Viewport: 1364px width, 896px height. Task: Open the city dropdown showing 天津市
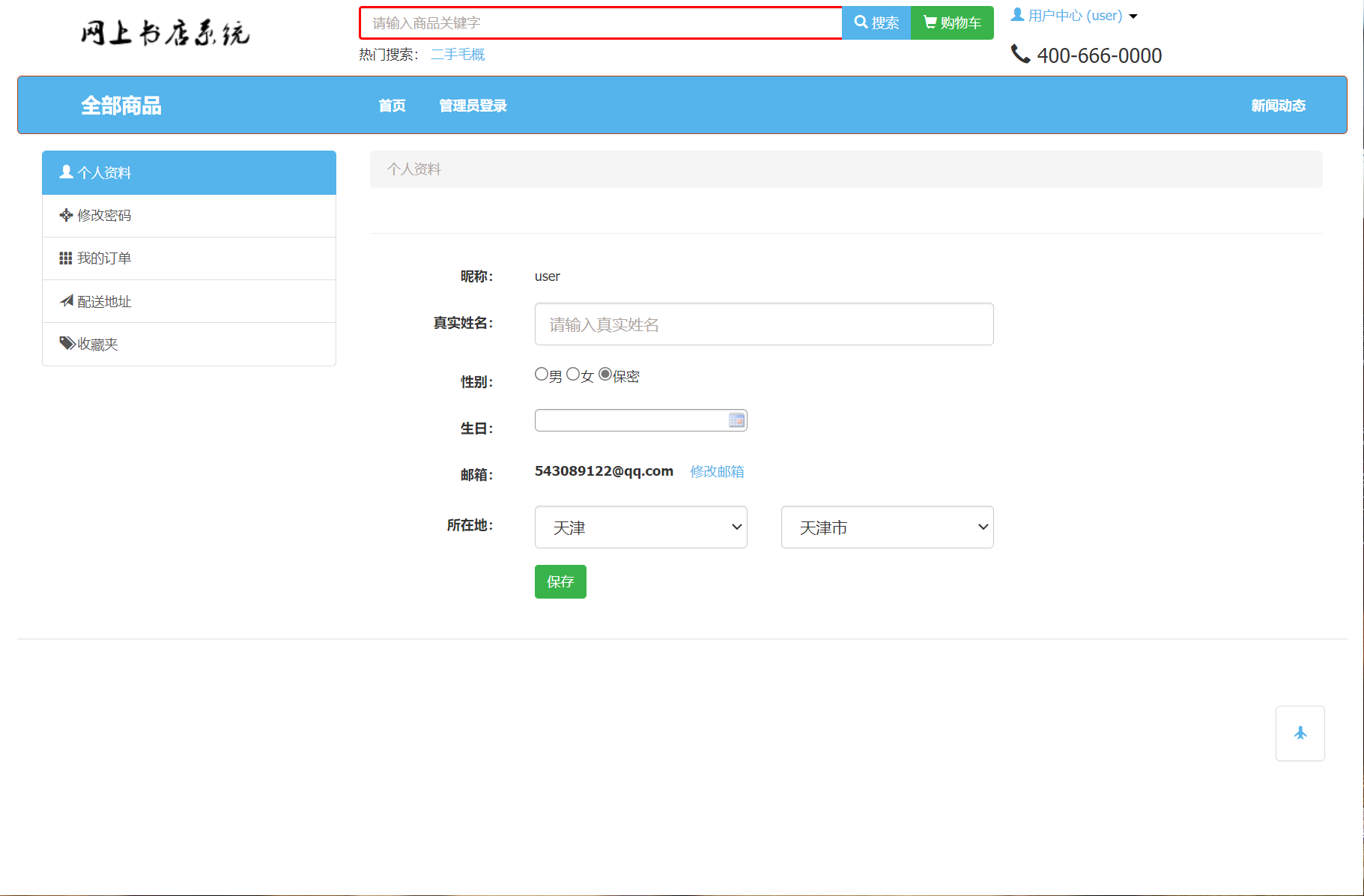[x=887, y=527]
